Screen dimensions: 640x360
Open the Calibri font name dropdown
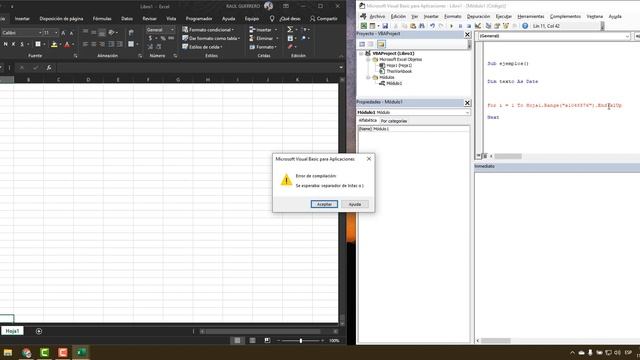(40, 33)
